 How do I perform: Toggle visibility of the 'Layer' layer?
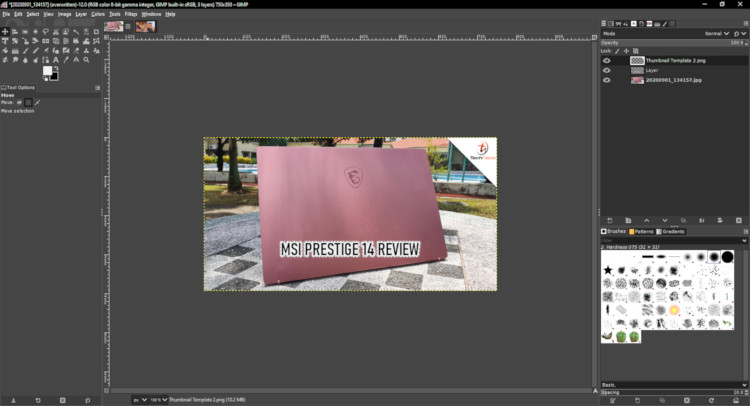pos(607,70)
